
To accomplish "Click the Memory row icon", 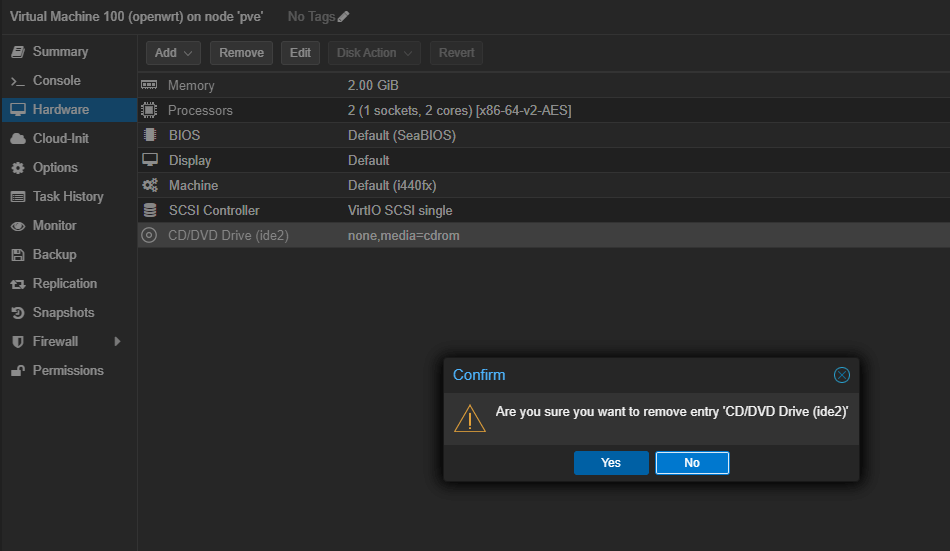I will point(150,86).
